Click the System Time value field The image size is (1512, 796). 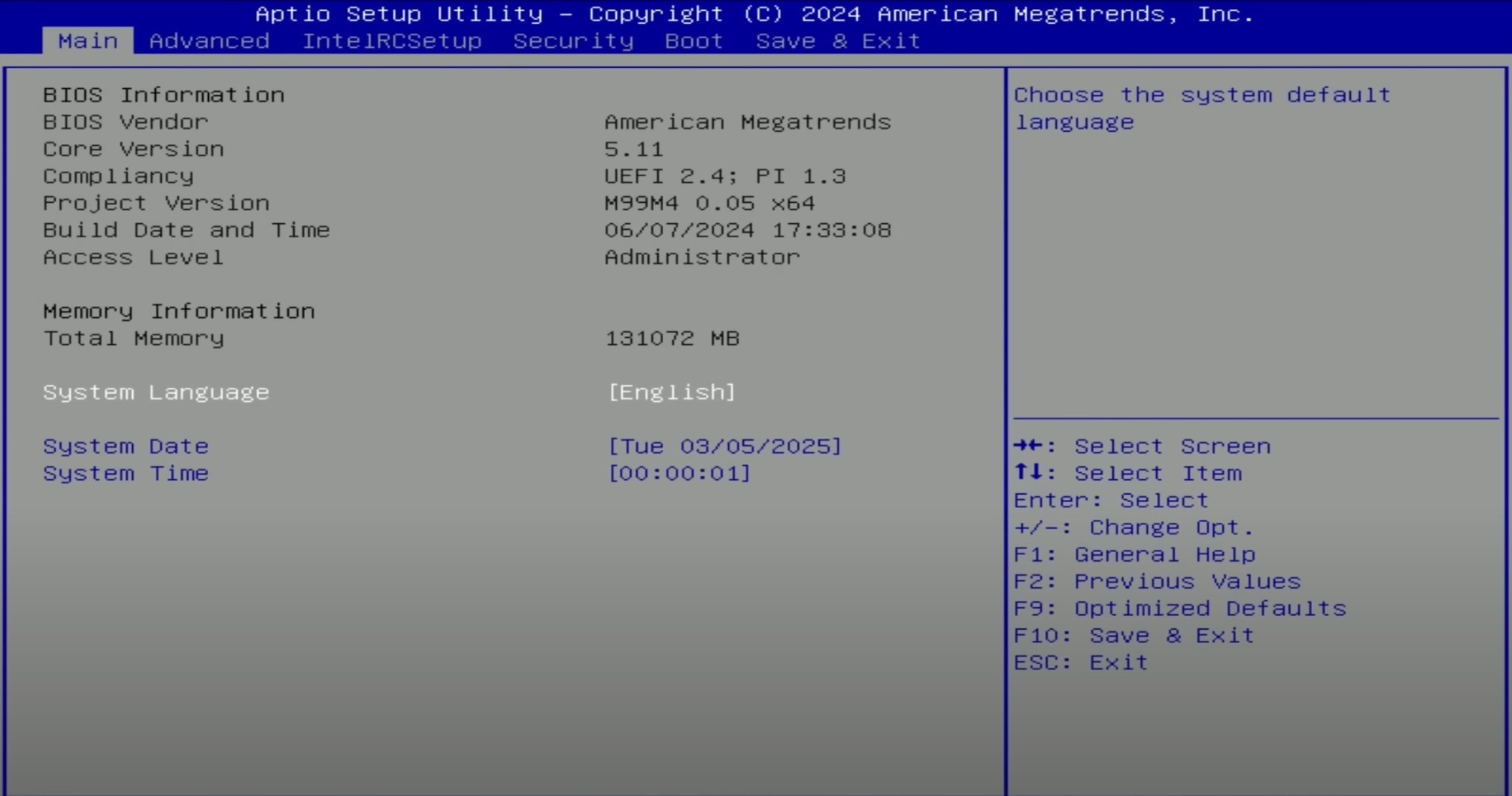679,473
